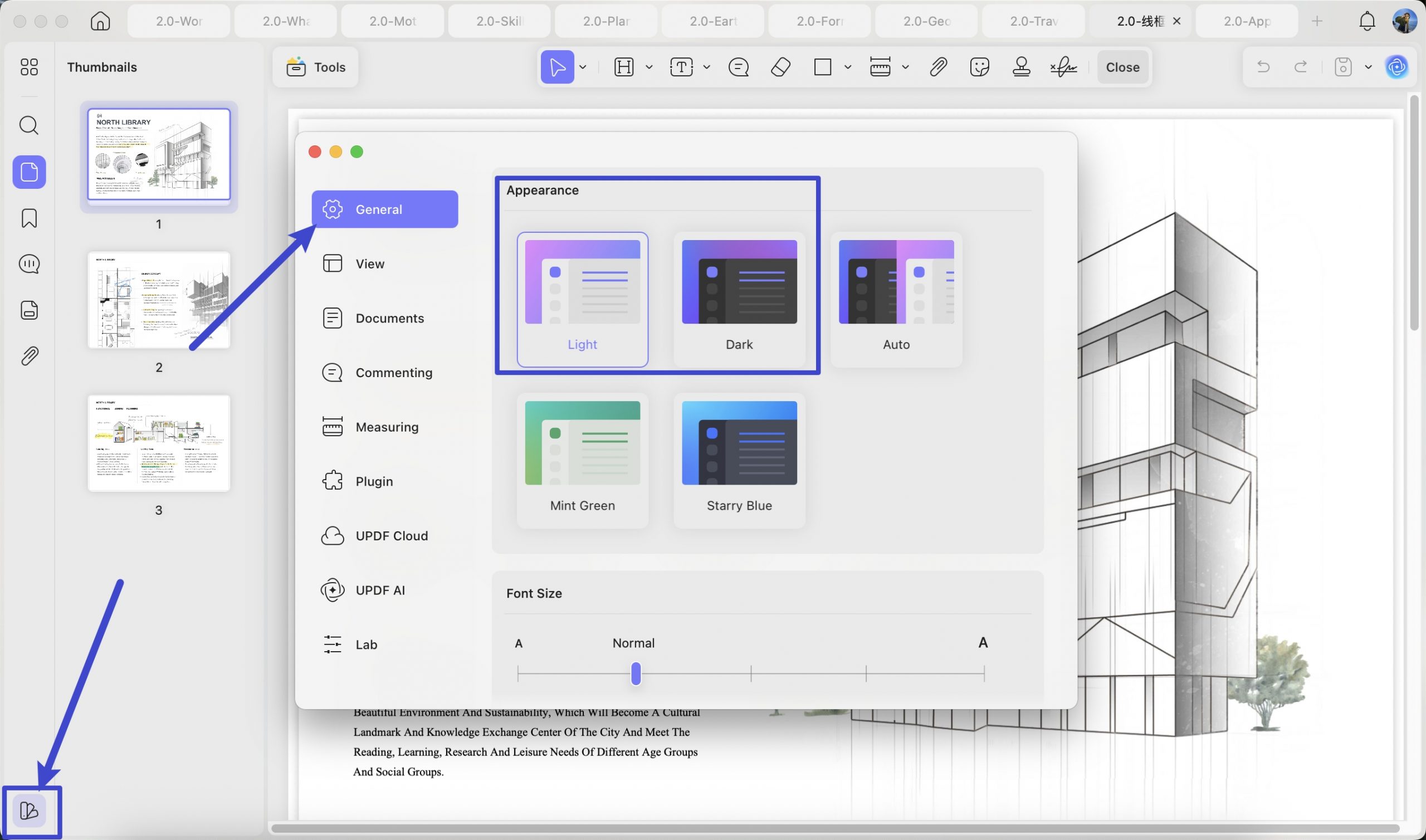
Task: Open the Home screen icon
Action: click(100, 21)
